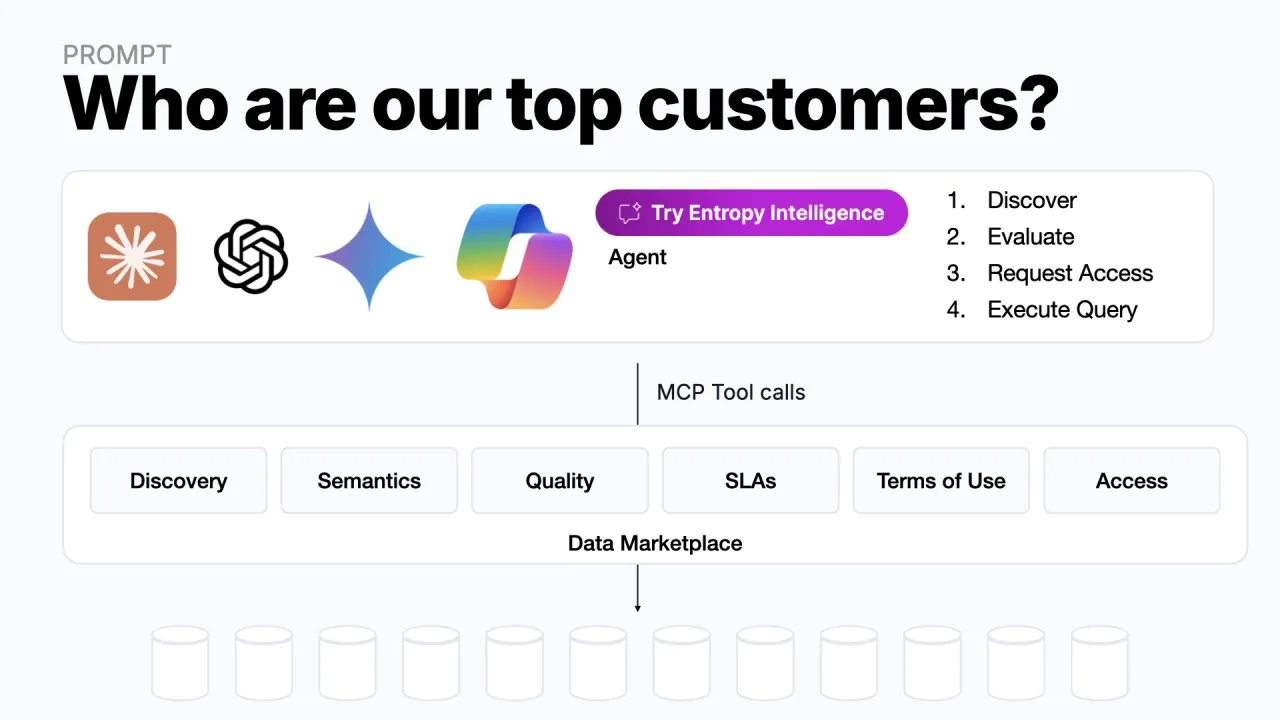Viewport: 1280px width, 720px height.
Task: Open the Terms of Use box
Action: [941, 481]
